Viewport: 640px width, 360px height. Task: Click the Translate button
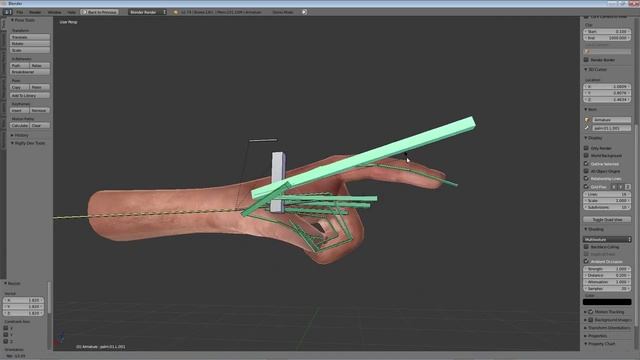[x=30, y=37]
